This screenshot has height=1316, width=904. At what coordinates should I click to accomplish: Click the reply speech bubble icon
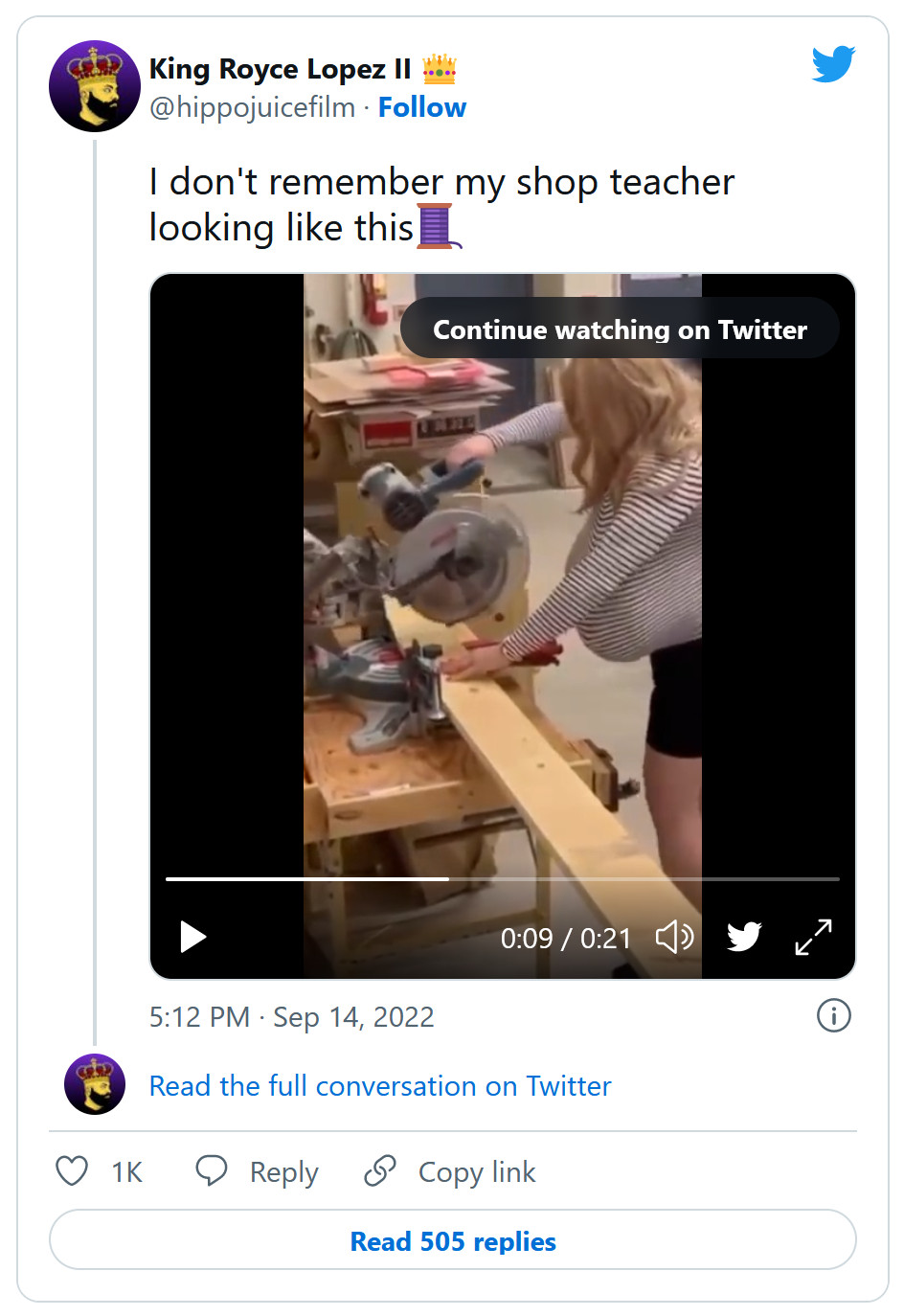(x=212, y=1170)
